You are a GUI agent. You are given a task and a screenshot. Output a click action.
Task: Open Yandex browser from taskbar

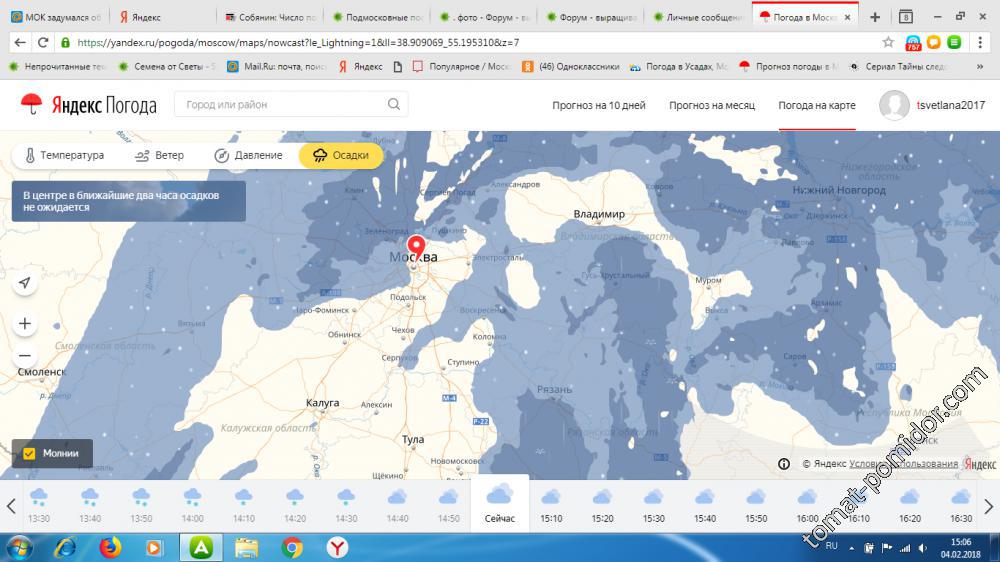[x=337, y=547]
